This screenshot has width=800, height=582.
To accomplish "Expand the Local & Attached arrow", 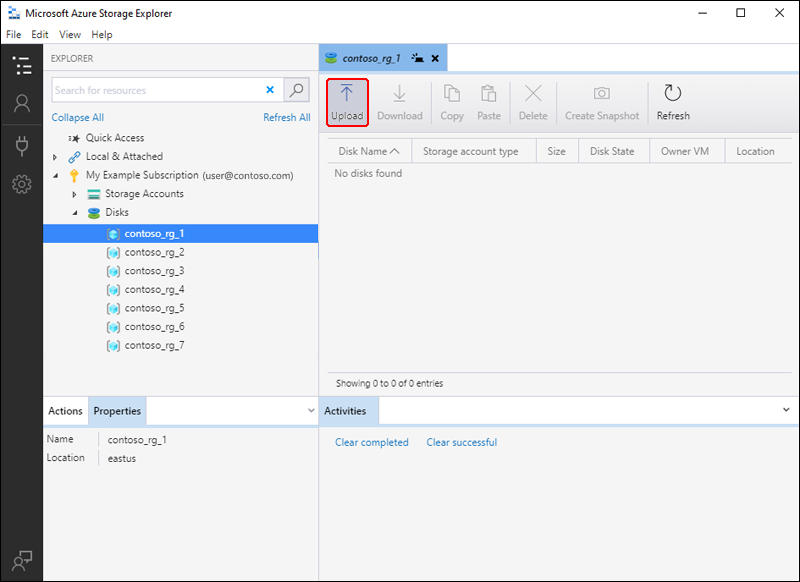I will point(55,157).
